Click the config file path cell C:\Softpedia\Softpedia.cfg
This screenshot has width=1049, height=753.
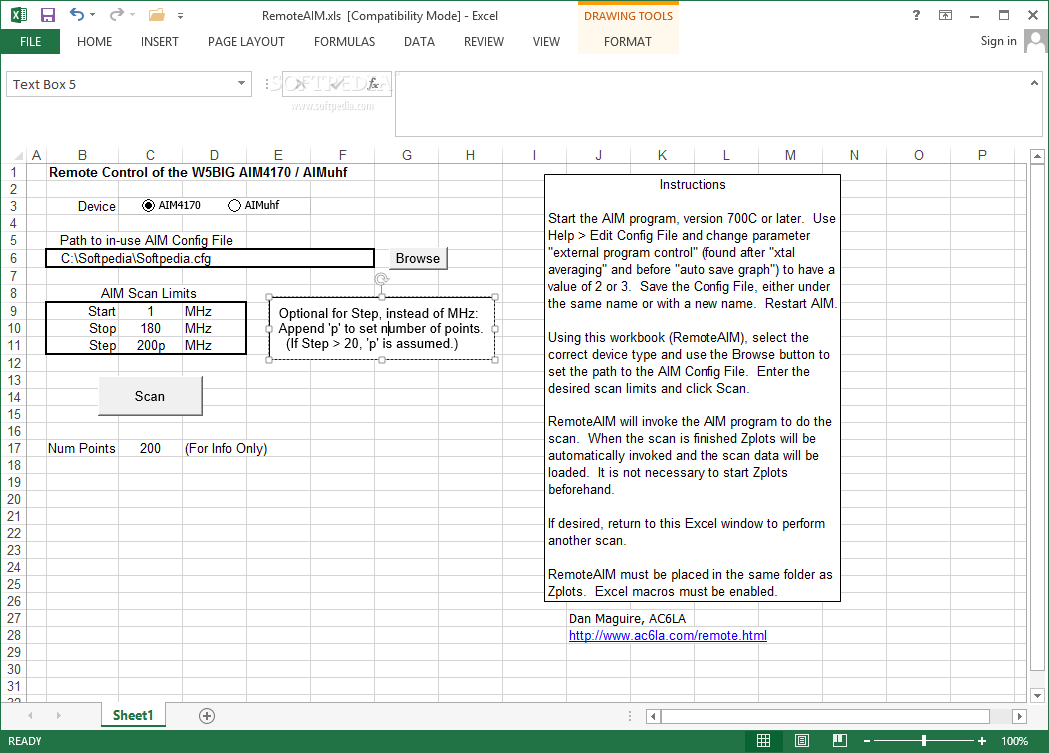pyautogui.click(x=210, y=258)
